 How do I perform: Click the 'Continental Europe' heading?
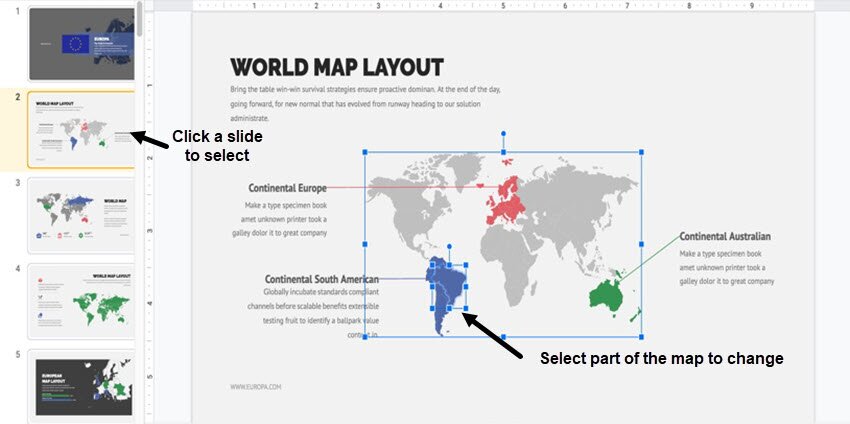[x=287, y=188]
